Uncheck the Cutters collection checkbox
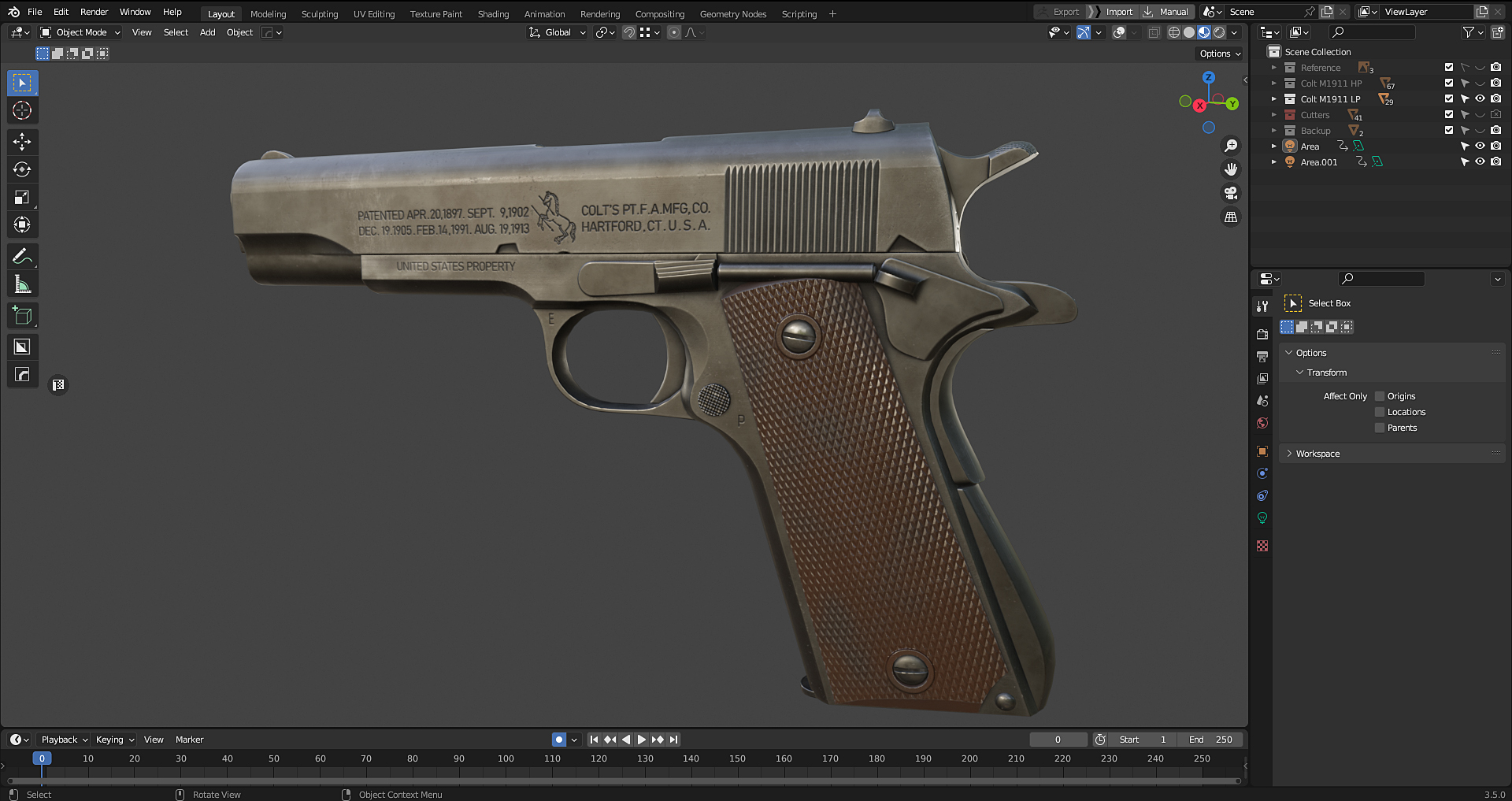The image size is (1512, 801). 1447,114
